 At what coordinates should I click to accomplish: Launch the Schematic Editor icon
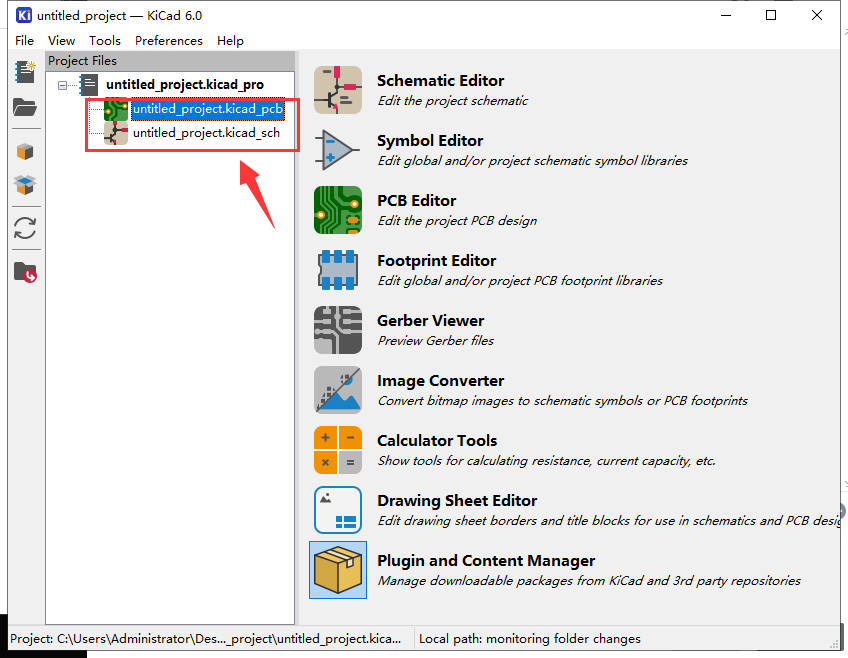[x=338, y=90]
